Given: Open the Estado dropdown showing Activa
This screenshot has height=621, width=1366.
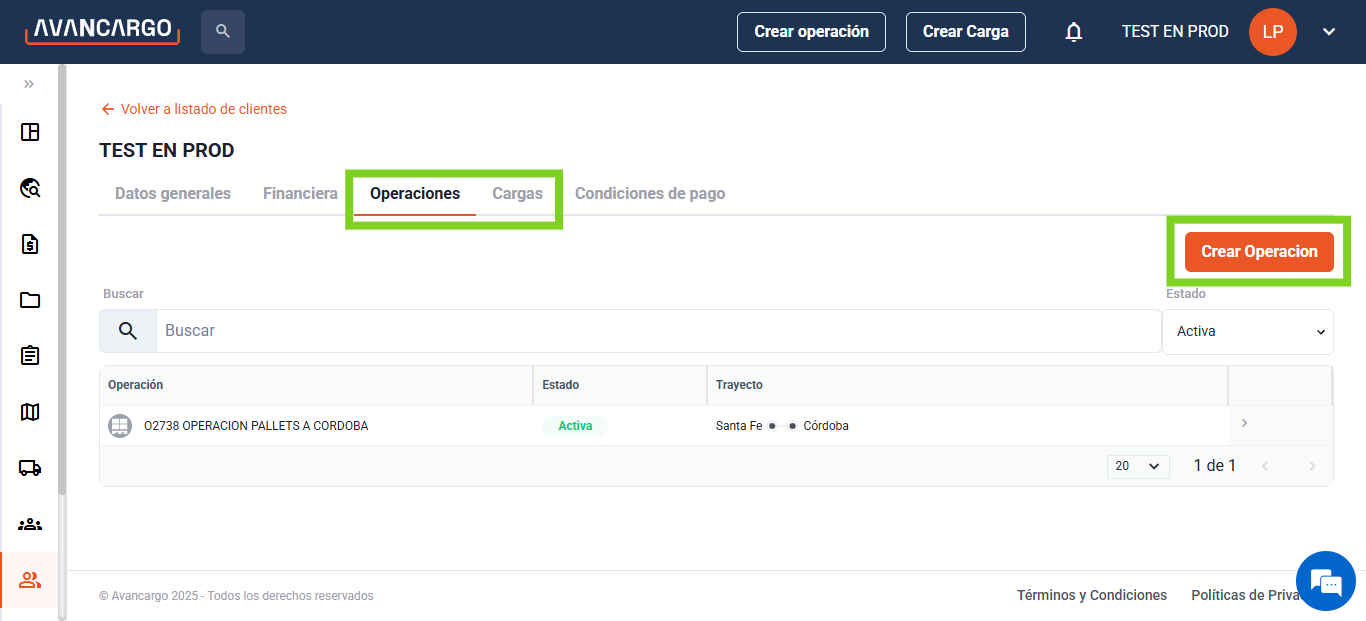Looking at the screenshot, I should [1248, 331].
